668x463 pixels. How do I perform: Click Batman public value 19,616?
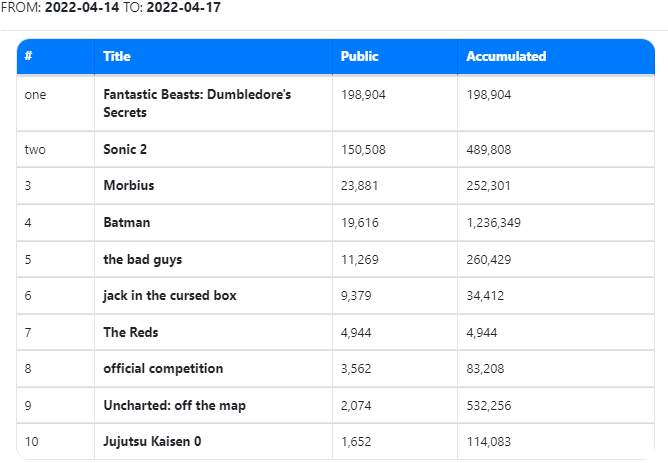click(x=360, y=222)
